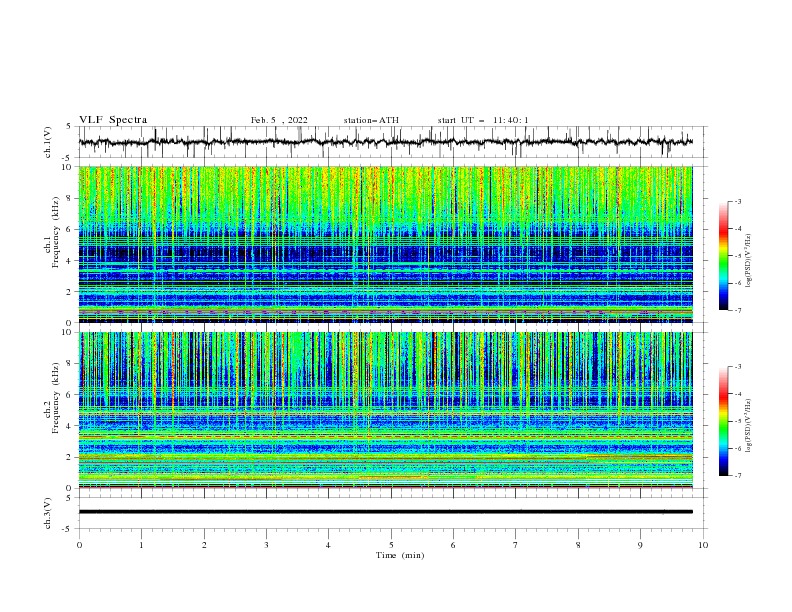The height and width of the screenshot is (612, 792).
Task: Click the ch.1 waveform trace plot
Action: (x=385, y=142)
